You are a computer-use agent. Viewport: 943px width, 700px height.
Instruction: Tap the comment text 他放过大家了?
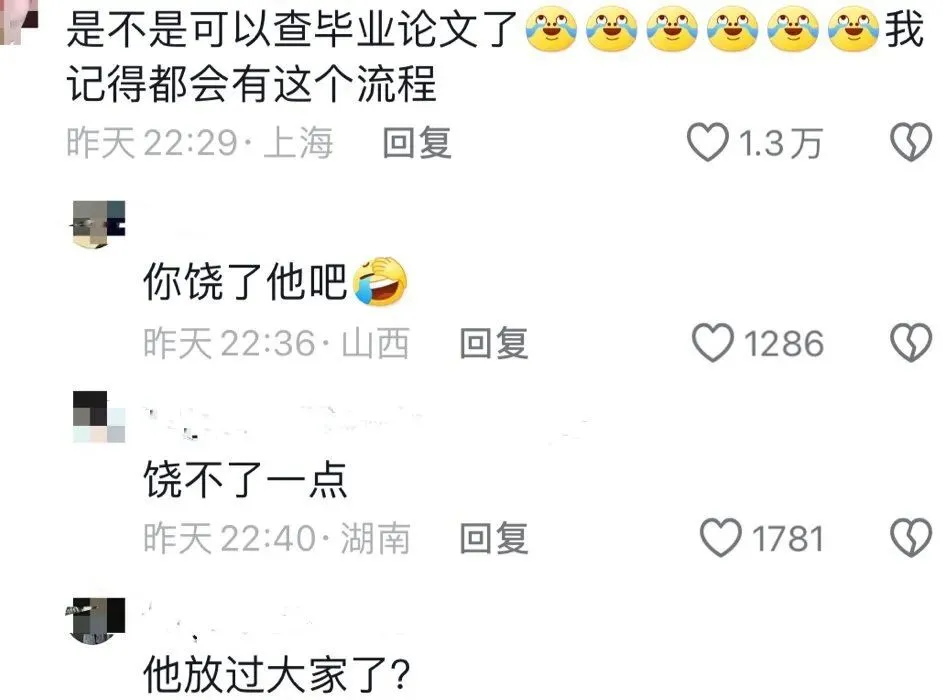[x=277, y=674]
